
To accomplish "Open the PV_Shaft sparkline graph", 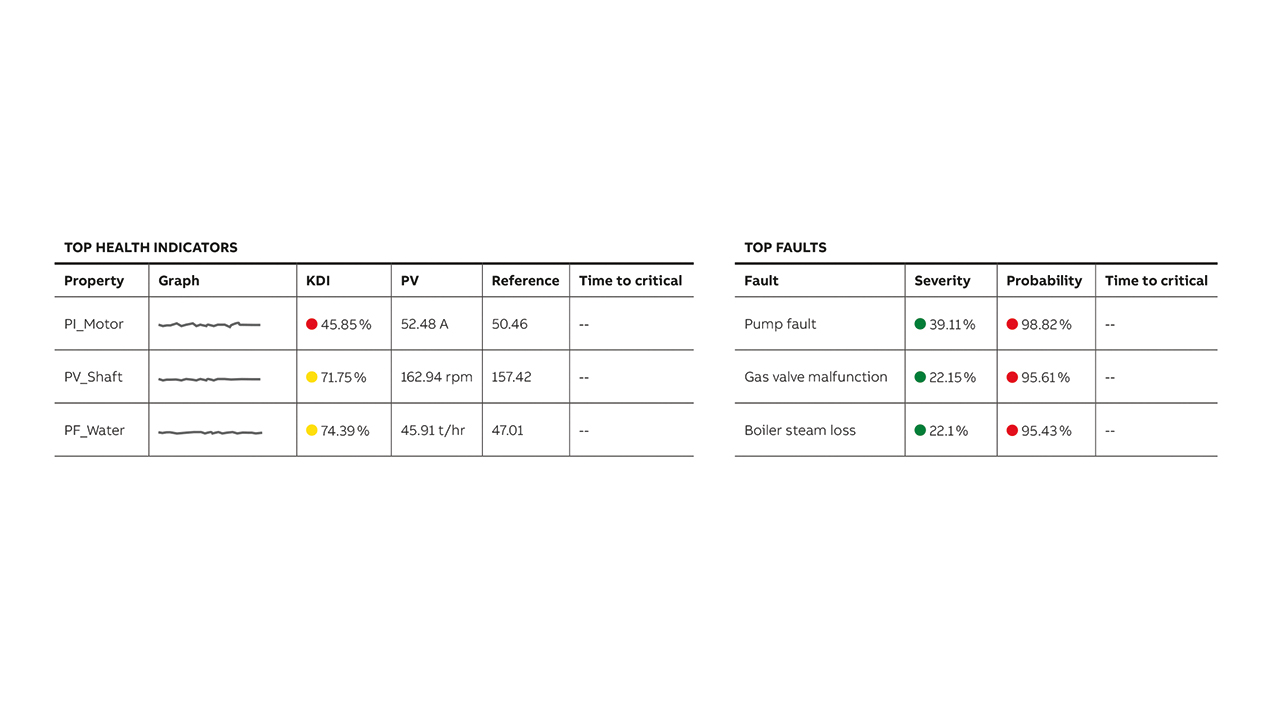I will click(209, 379).
